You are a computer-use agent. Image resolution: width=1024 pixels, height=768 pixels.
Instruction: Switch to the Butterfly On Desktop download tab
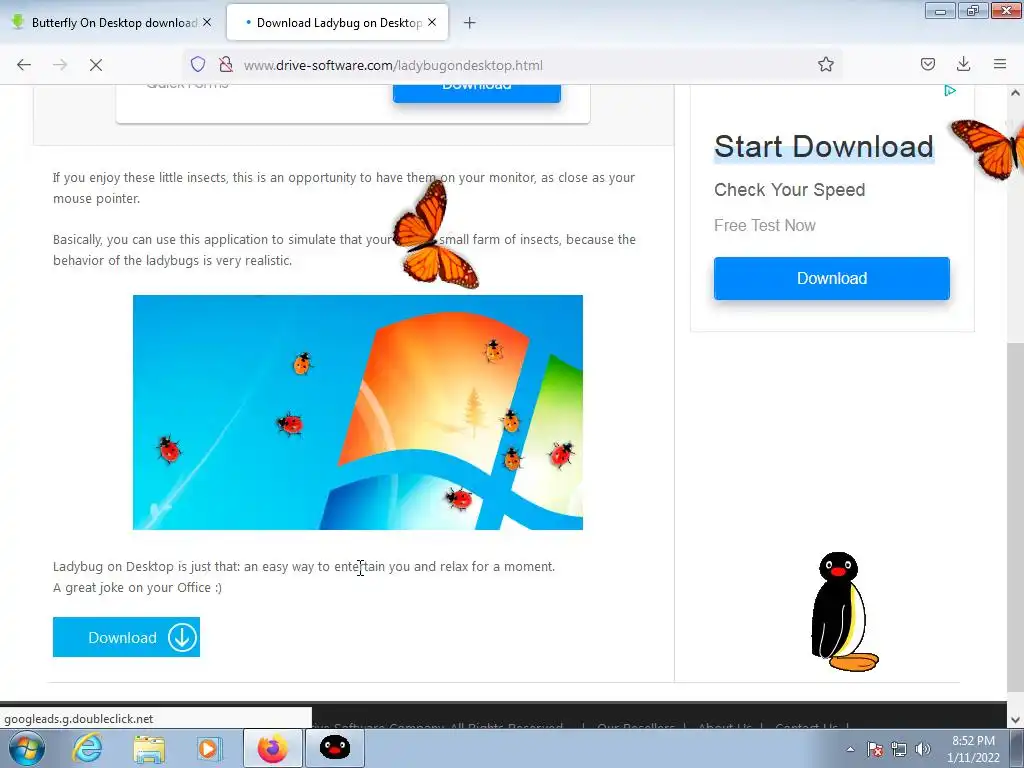pos(112,22)
